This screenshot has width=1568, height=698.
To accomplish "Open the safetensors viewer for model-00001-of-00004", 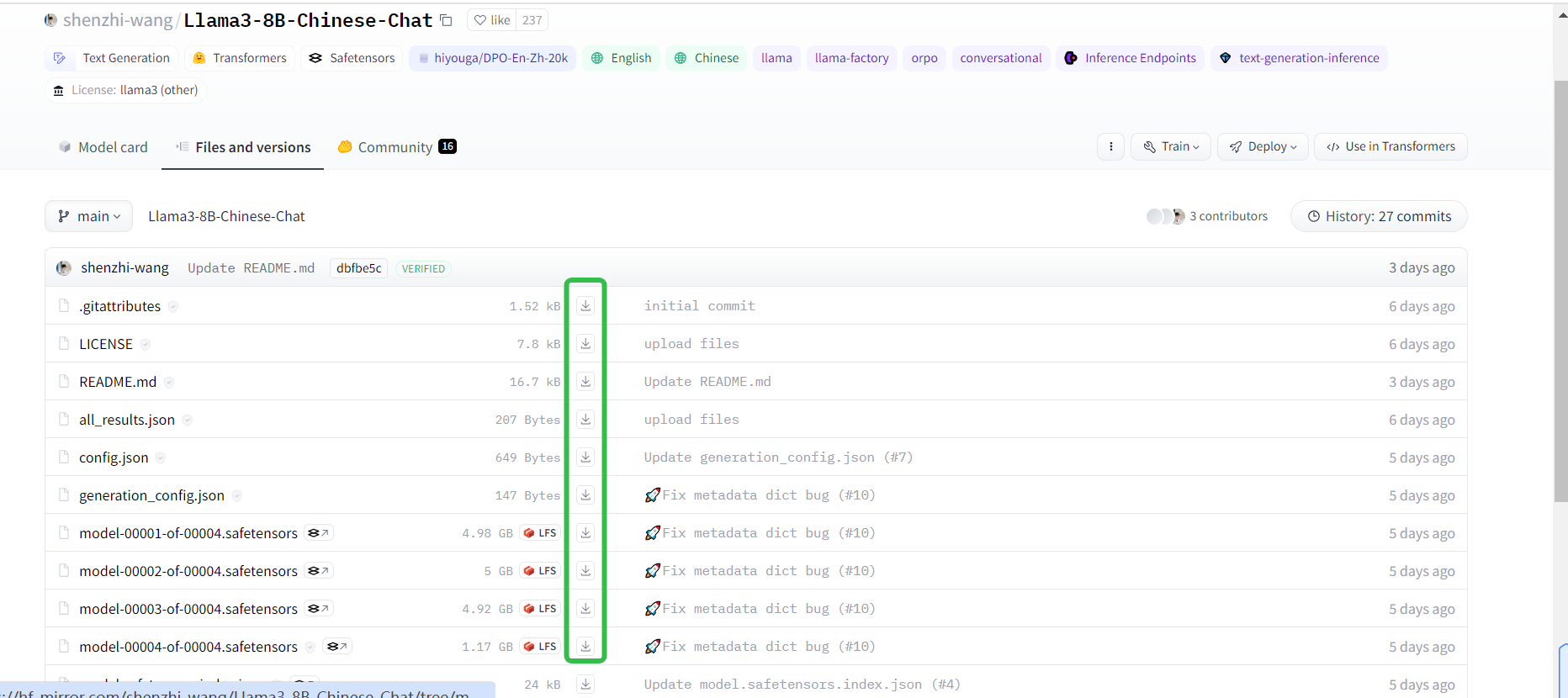I will click(x=319, y=533).
